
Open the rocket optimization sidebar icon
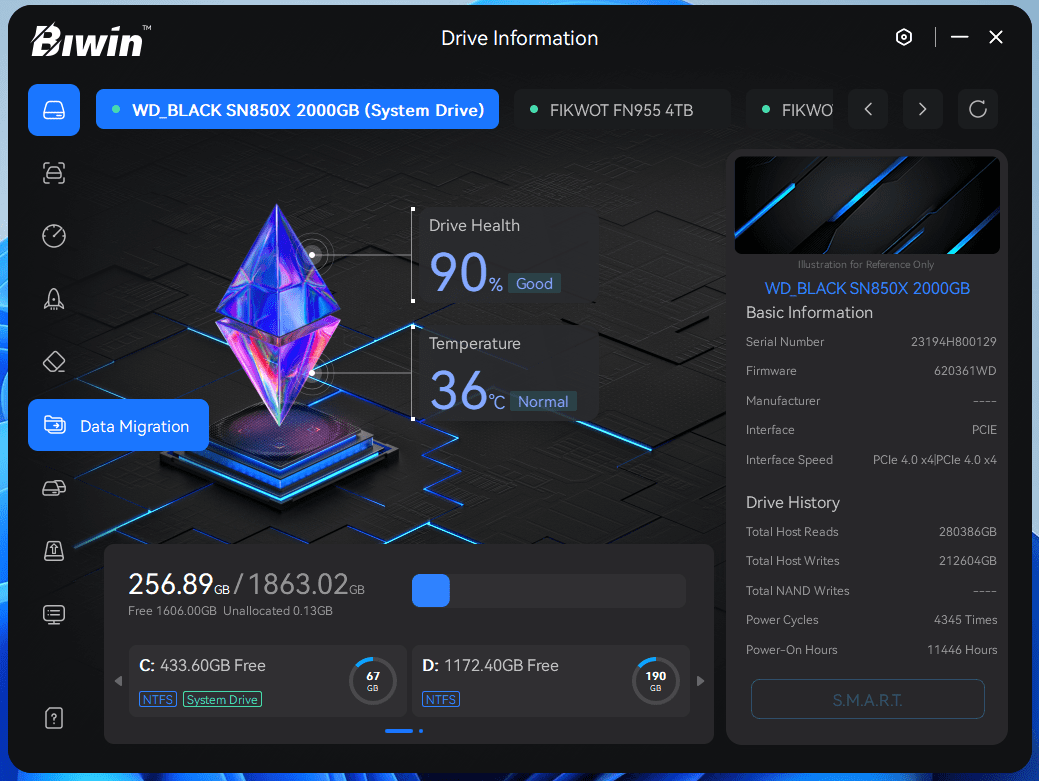pos(54,299)
